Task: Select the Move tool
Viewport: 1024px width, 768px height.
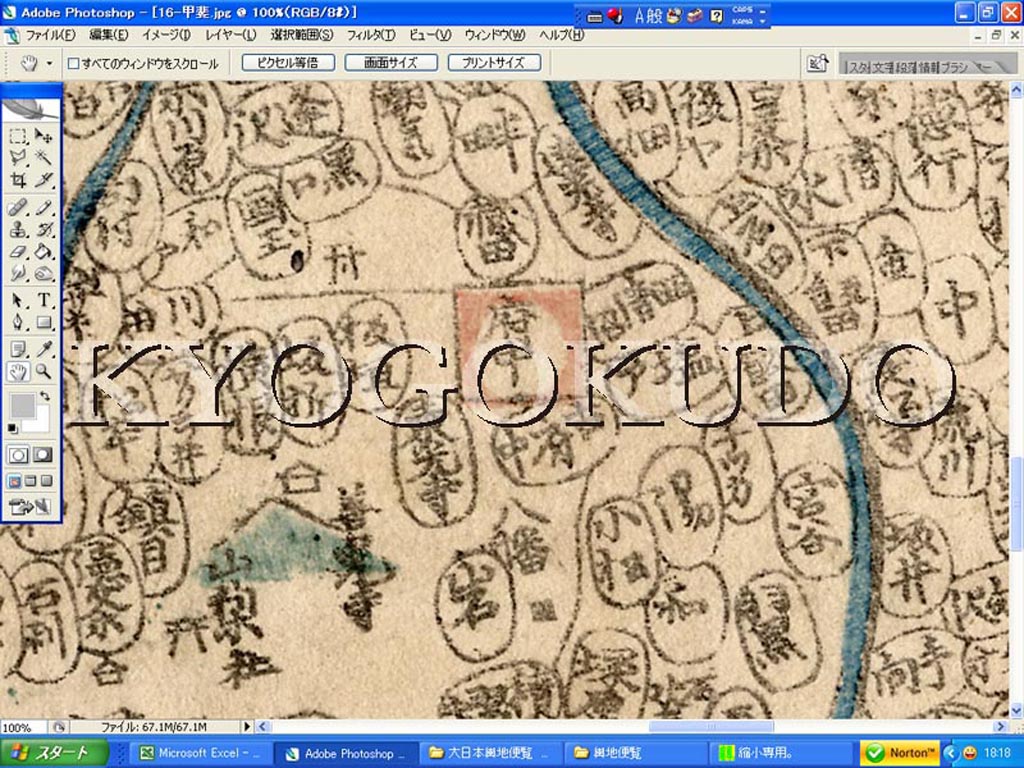Action: [43, 136]
